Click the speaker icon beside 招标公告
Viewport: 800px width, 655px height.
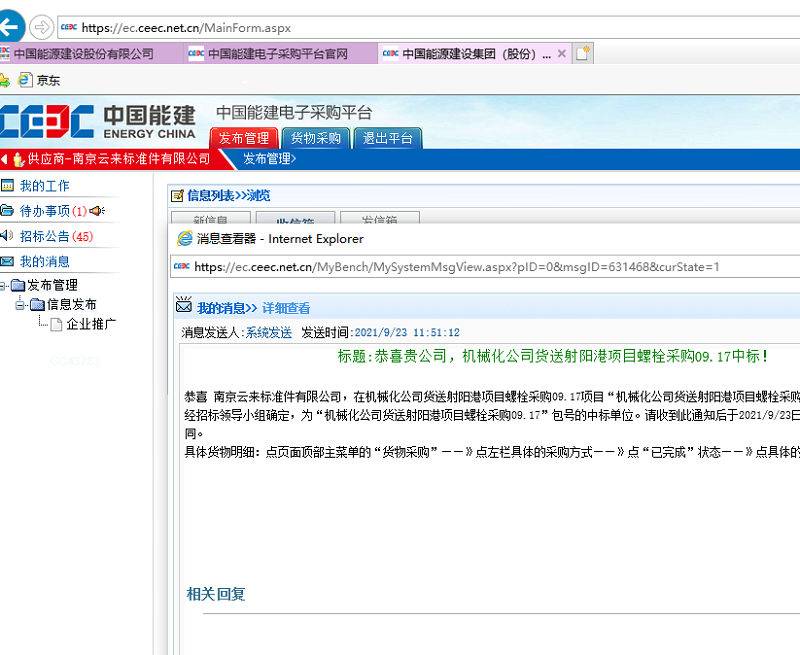point(7,235)
